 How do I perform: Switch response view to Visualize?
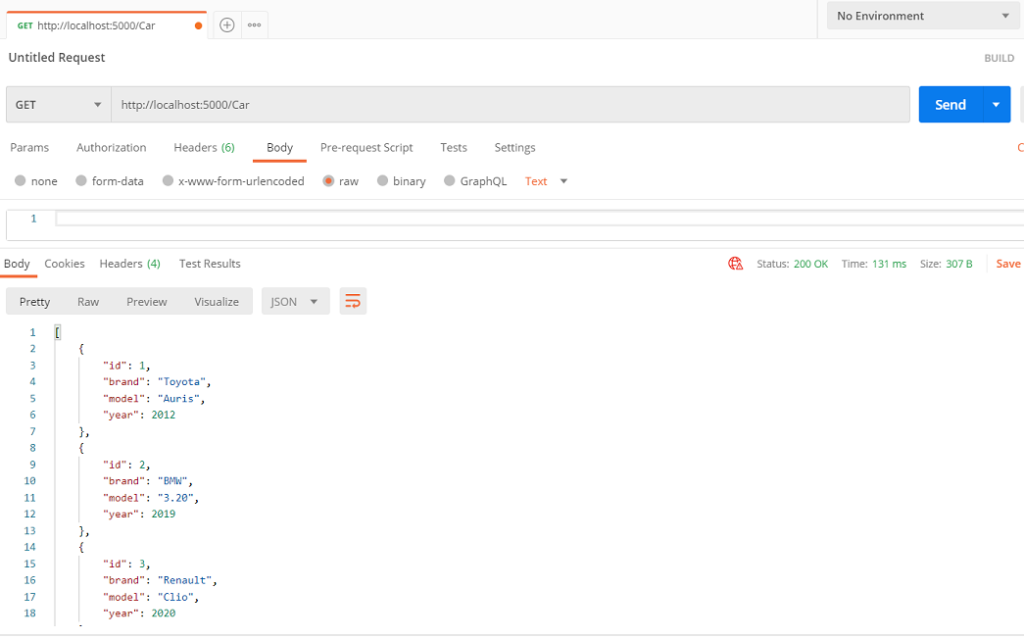[216, 302]
